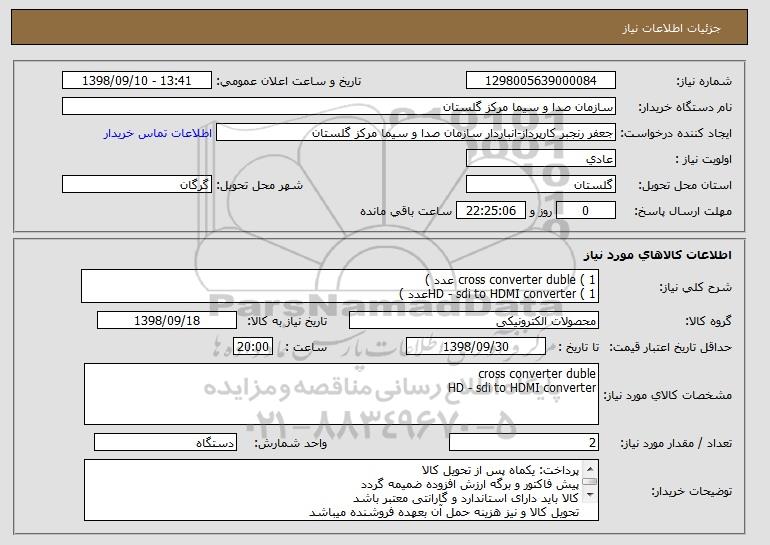Viewport: 770px width, 545px height.
Task: Click the delivery province field گلستان
Action: point(541,185)
